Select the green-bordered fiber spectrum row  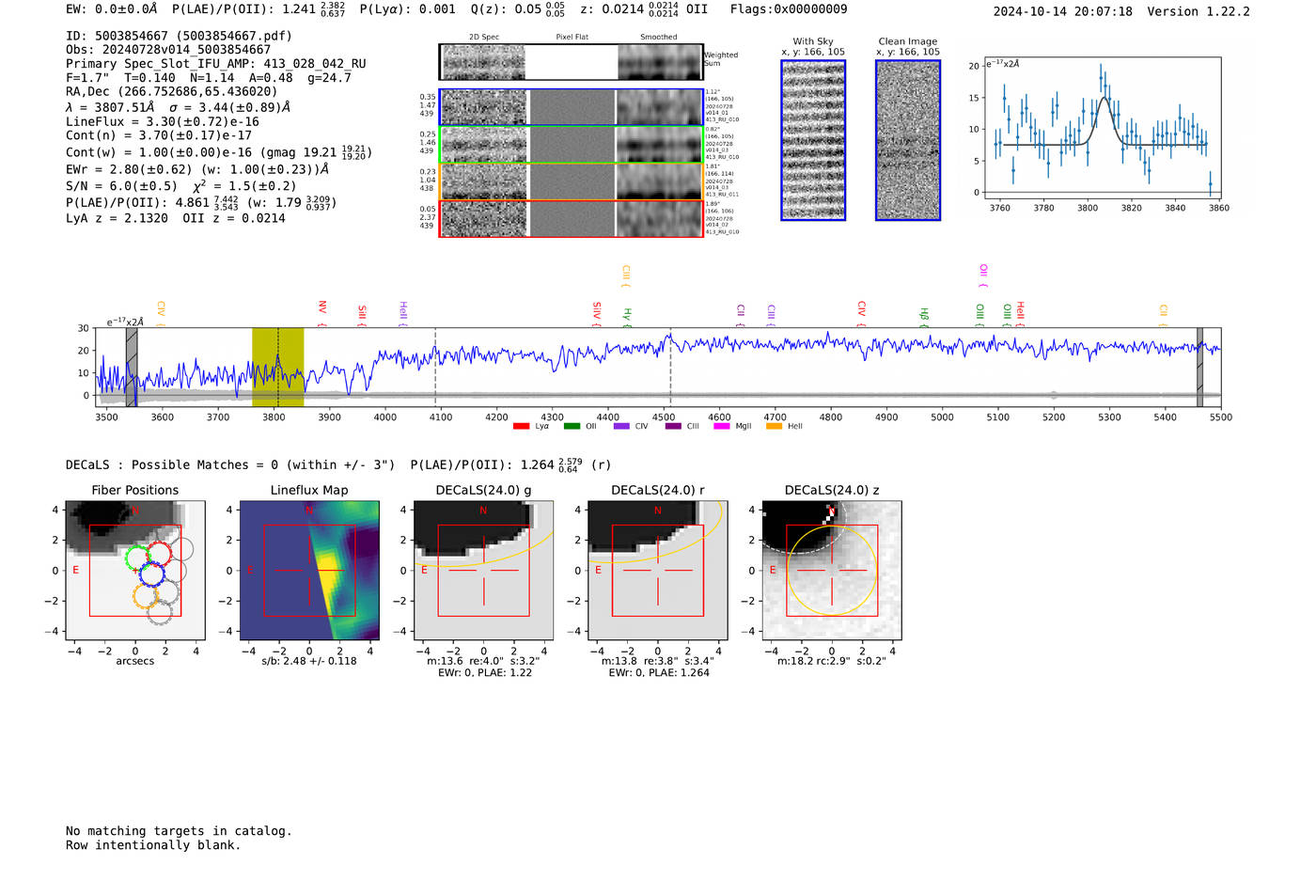[x=572, y=145]
